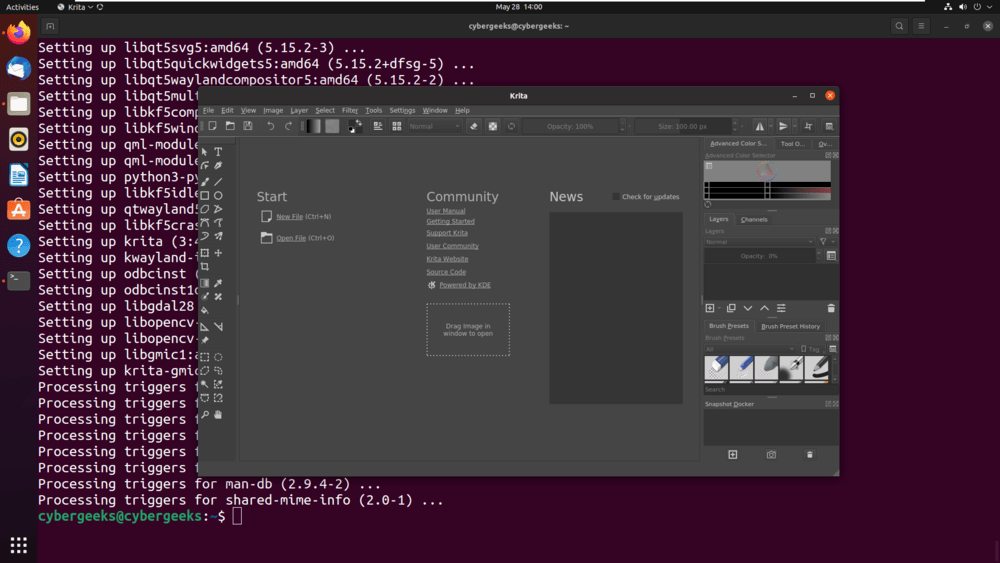1000x563 pixels.
Task: Select the Ellipse shape tool
Action: click(218, 195)
